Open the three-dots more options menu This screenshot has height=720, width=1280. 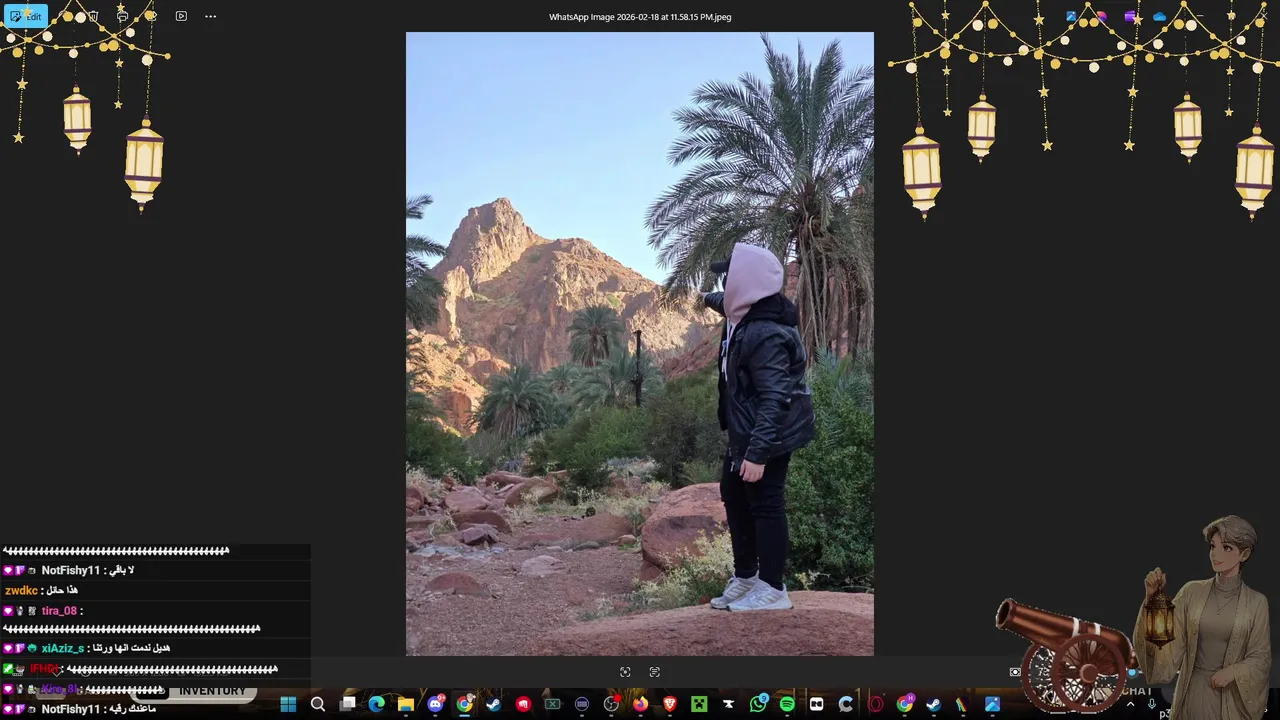[210, 16]
